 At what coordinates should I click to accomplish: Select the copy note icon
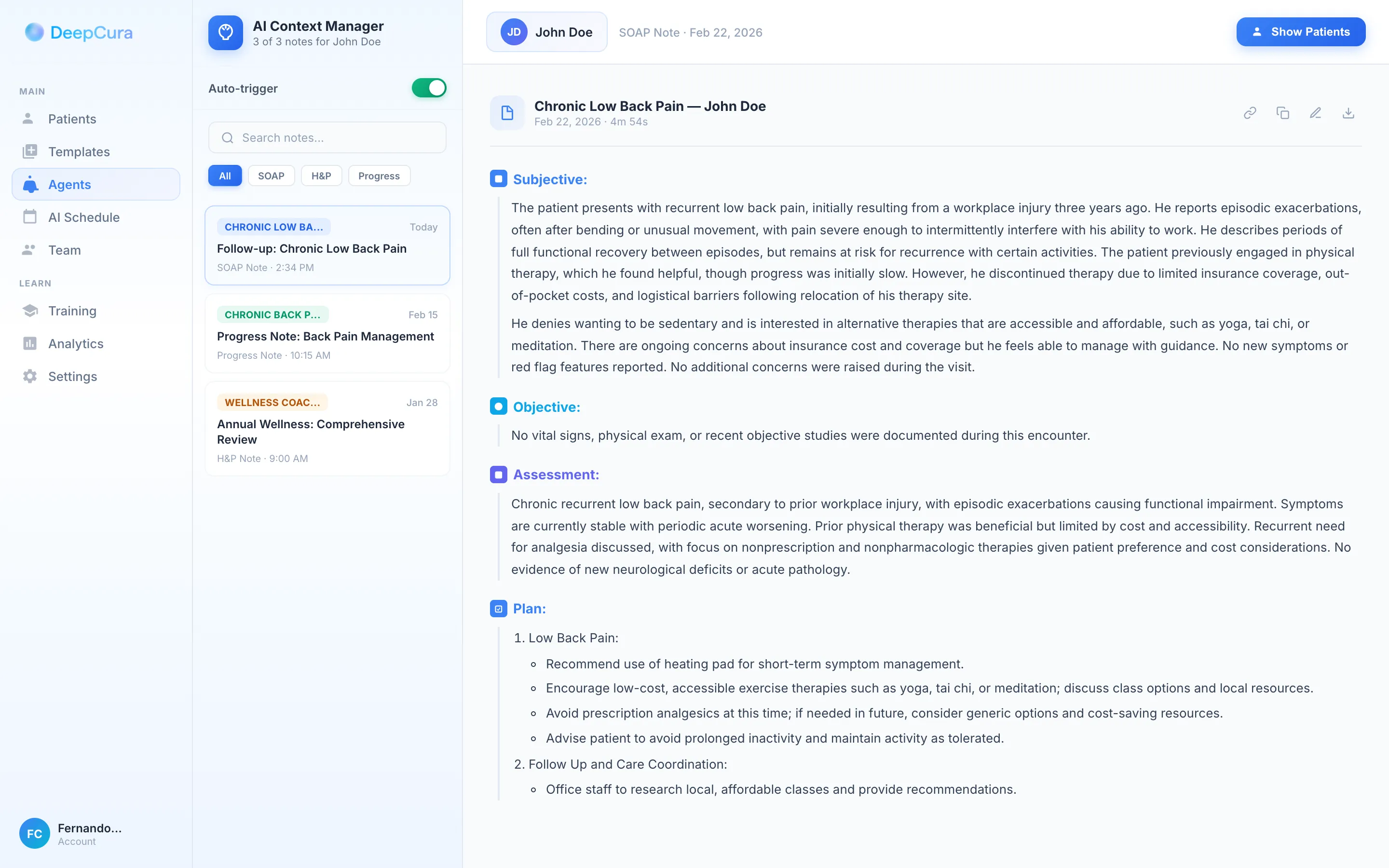click(1283, 112)
